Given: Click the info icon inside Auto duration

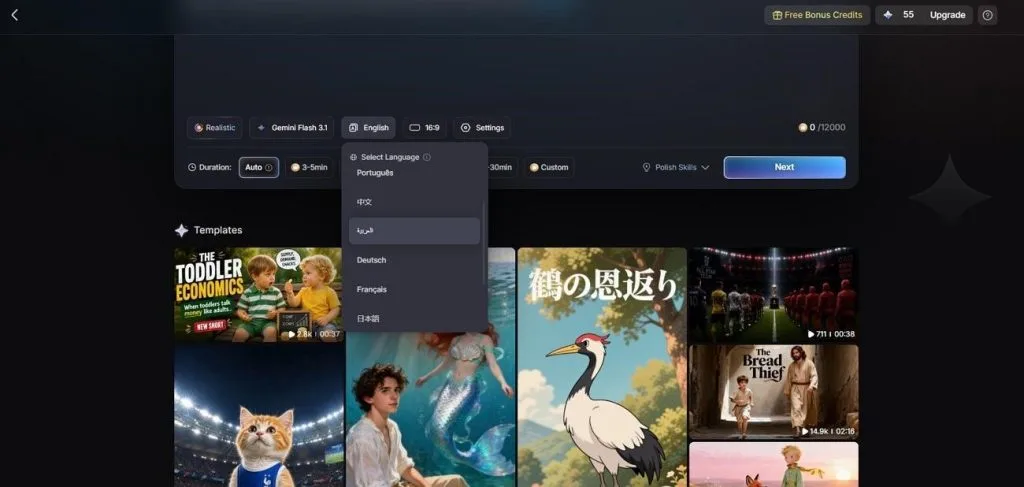Looking at the screenshot, I should [268, 167].
